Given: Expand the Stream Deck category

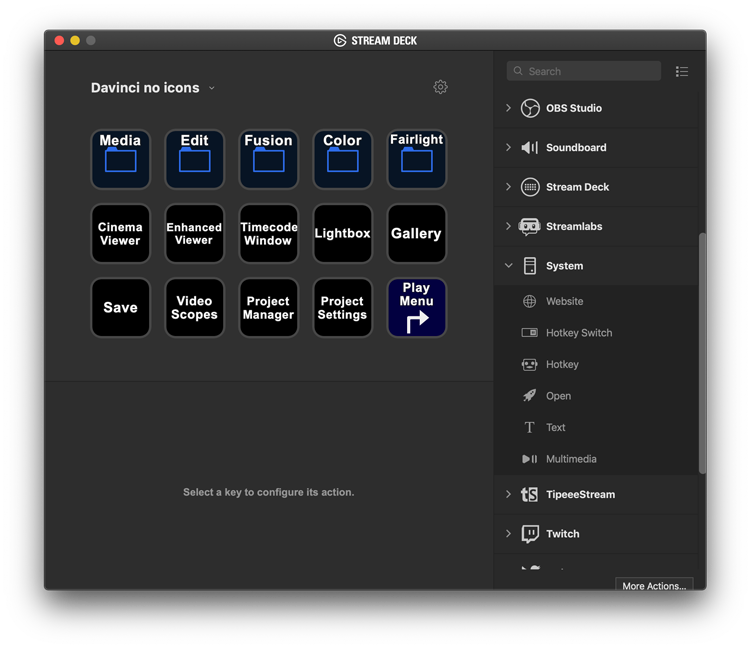Looking at the screenshot, I should (508, 187).
